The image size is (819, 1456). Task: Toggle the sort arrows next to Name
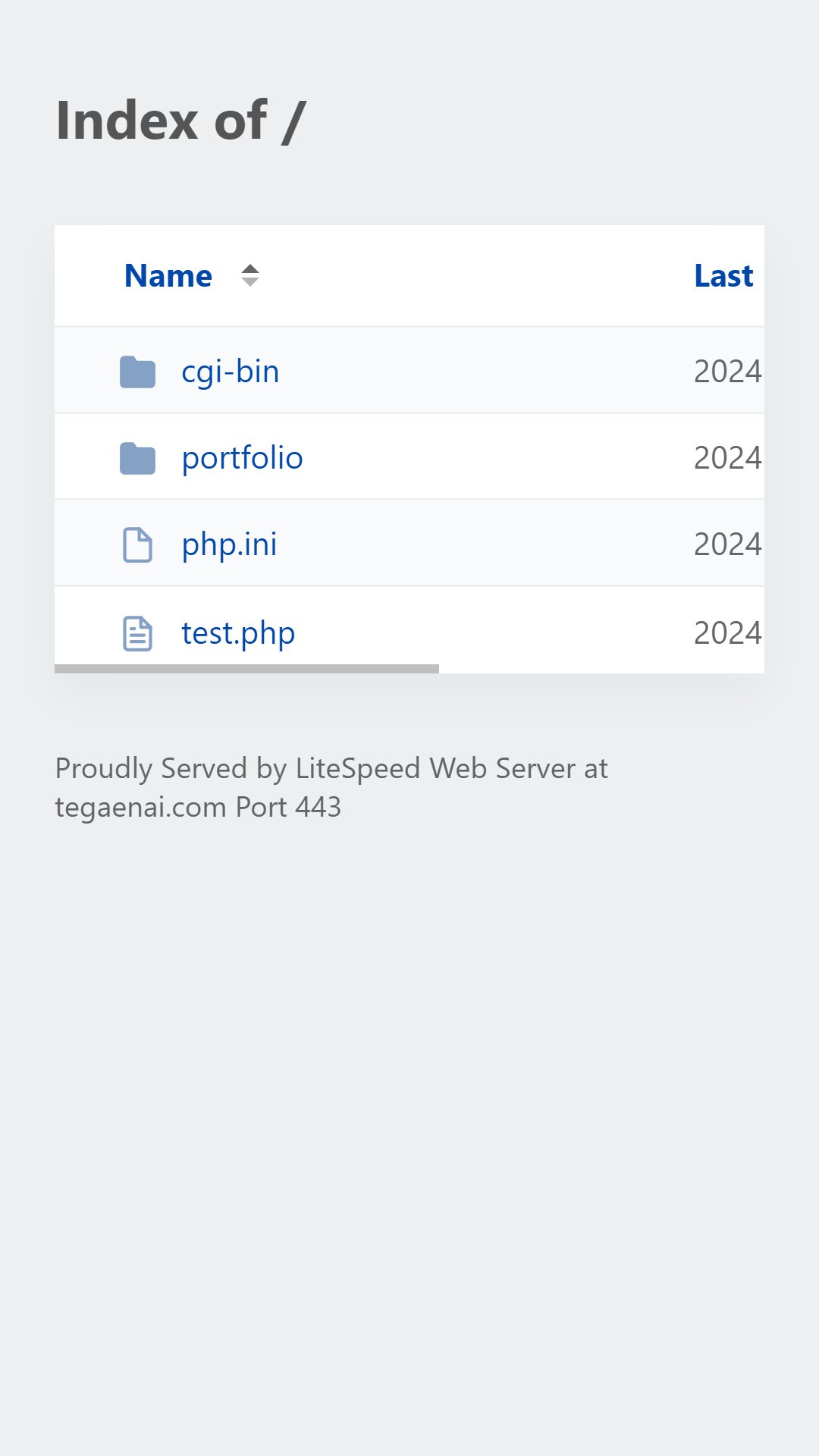point(250,275)
